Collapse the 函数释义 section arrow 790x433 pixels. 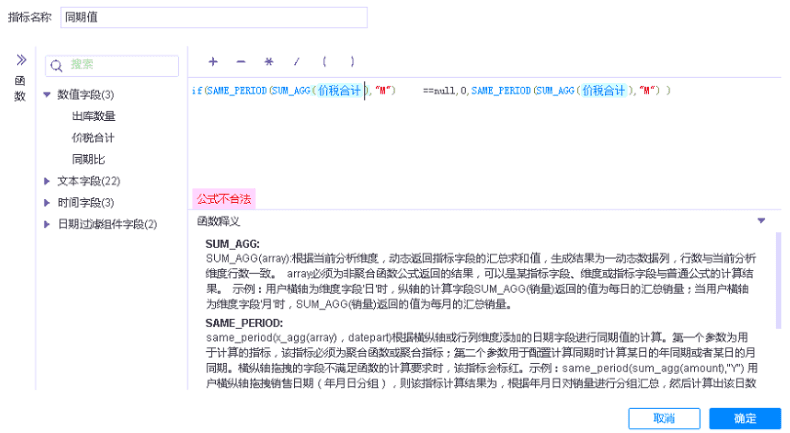point(761,221)
